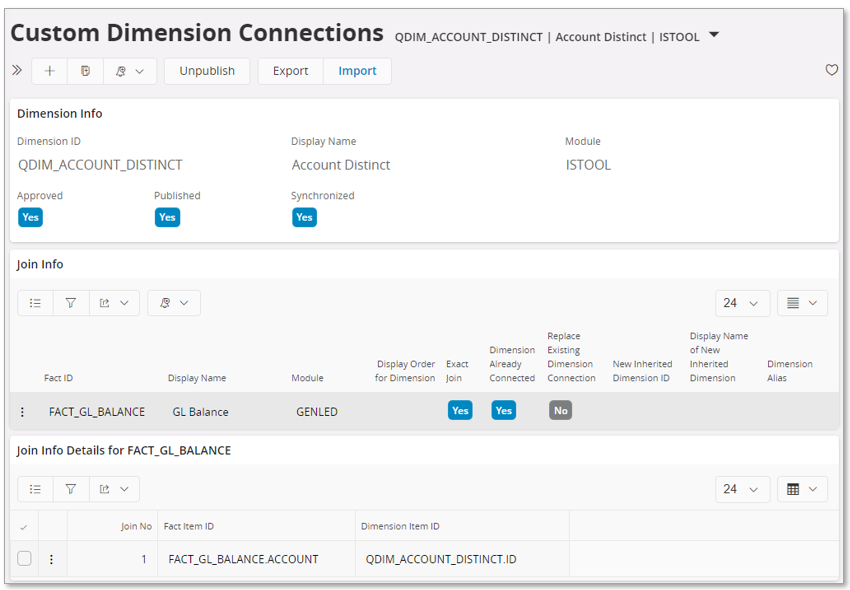Screen dimensions: 850x590
Task: Select all rows via header checkmark
Action: pyautogui.click(x=24, y=527)
